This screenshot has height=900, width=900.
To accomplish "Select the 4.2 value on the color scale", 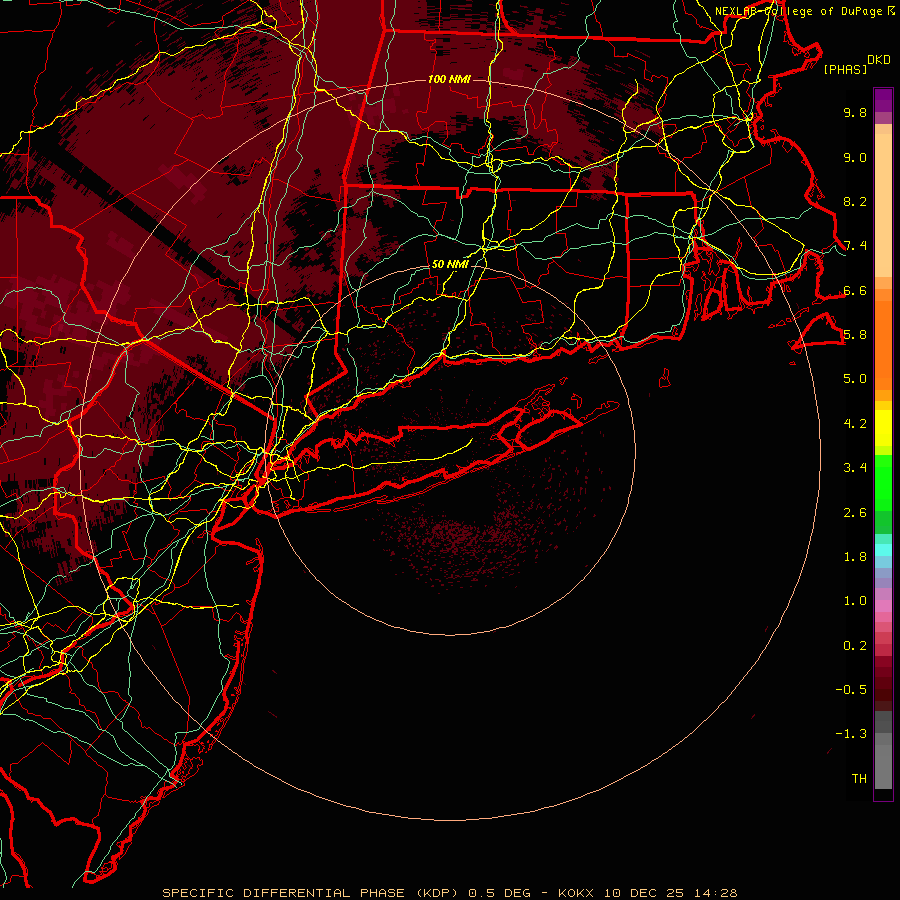I will pyautogui.click(x=855, y=424).
